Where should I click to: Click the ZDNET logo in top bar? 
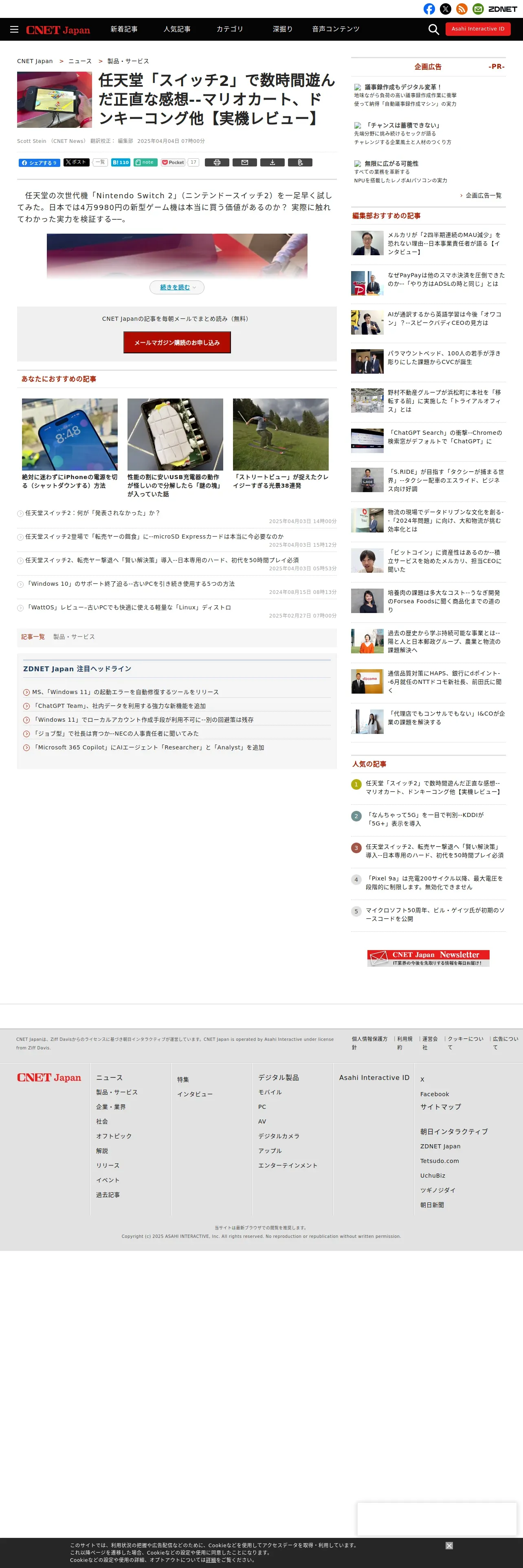click(503, 9)
